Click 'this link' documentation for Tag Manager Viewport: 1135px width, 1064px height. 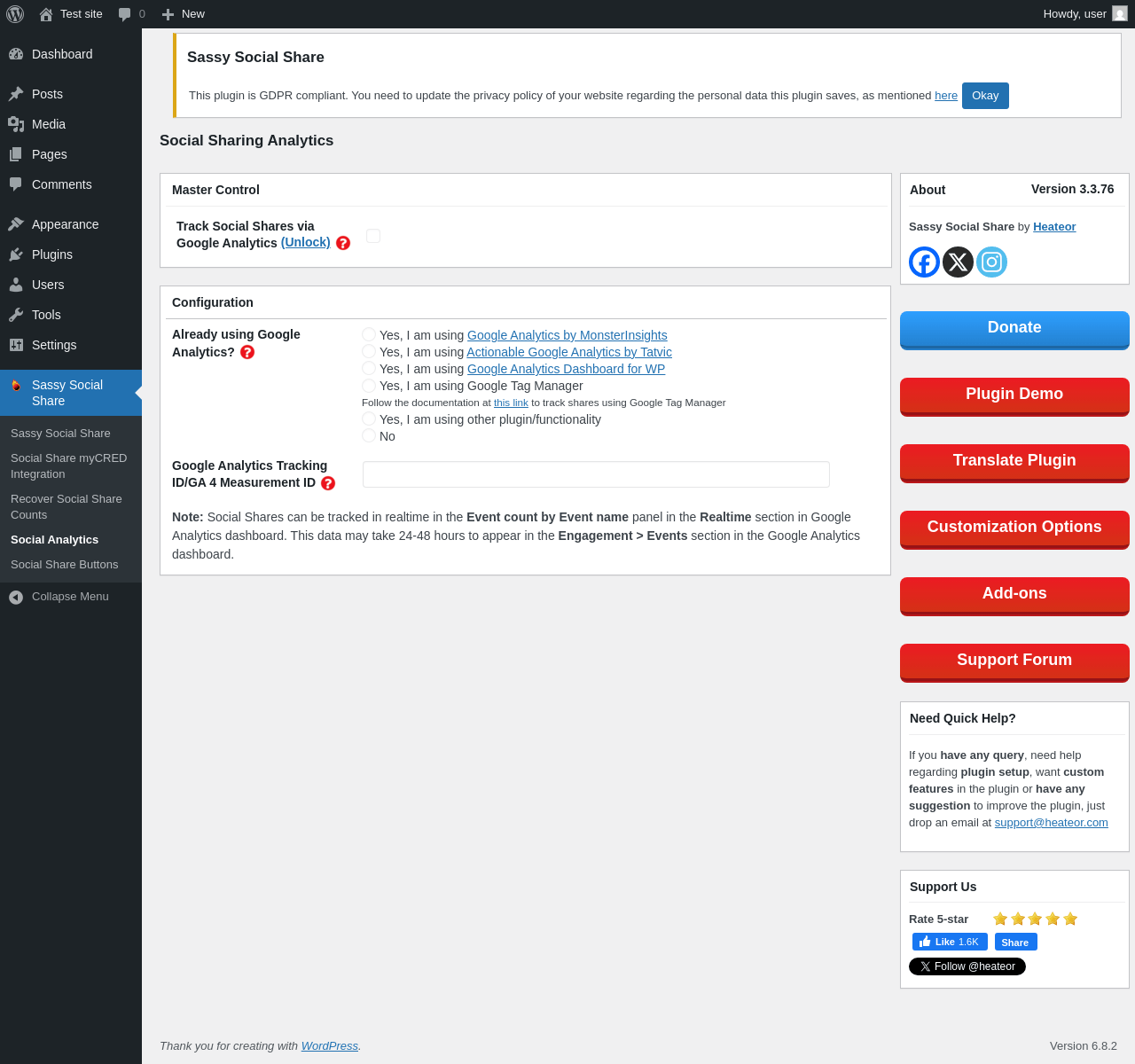(511, 403)
